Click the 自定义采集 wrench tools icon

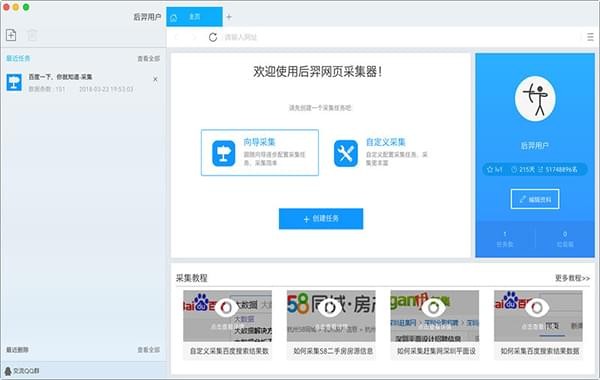click(346, 153)
